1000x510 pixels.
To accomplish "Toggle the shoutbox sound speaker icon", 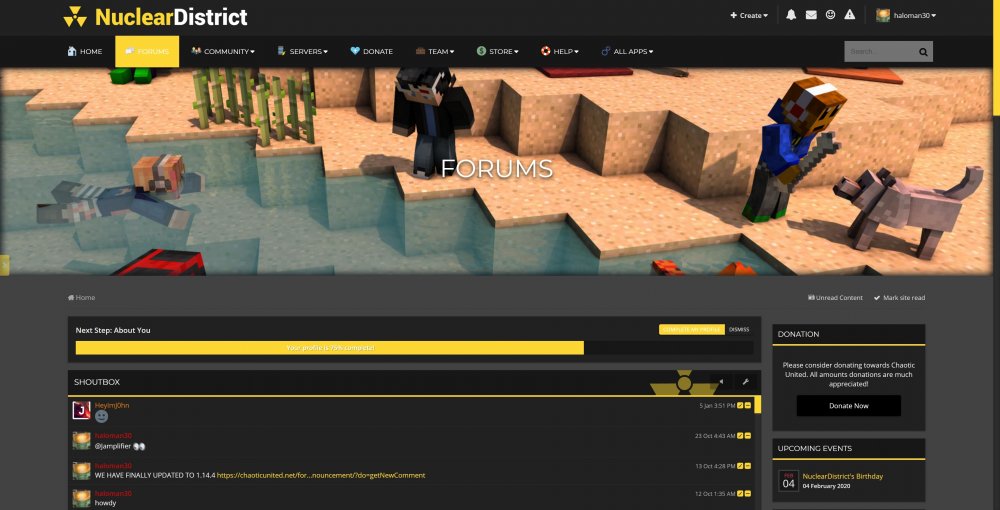I will point(721,382).
